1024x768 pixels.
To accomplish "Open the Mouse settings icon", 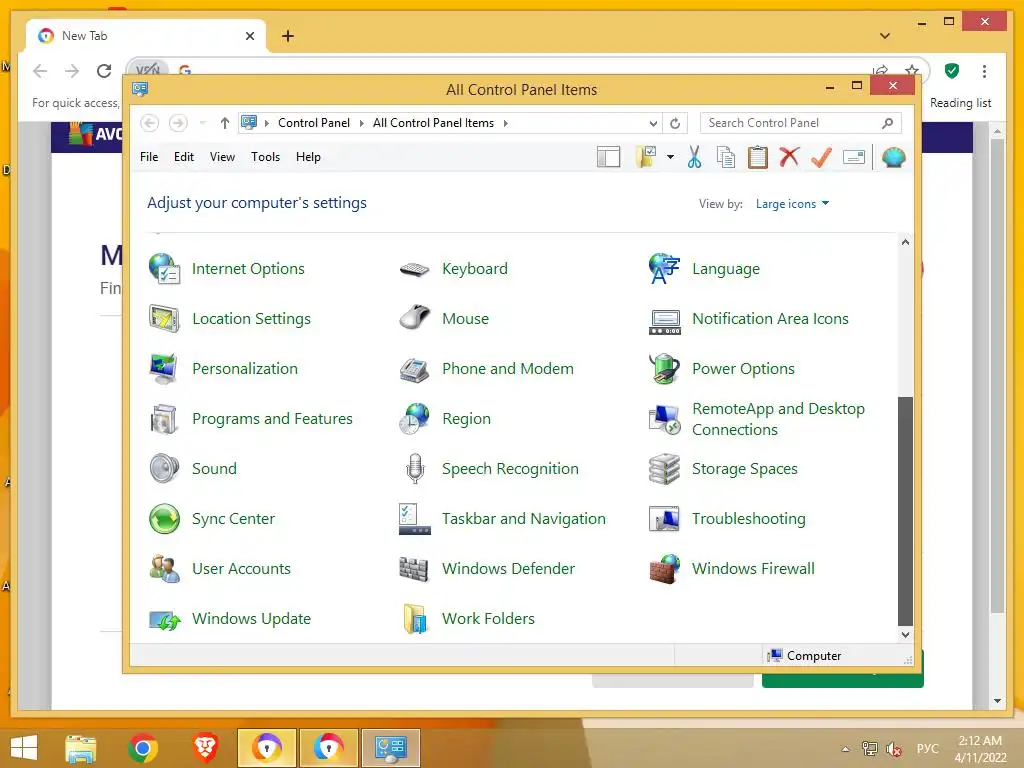I will [x=414, y=319].
